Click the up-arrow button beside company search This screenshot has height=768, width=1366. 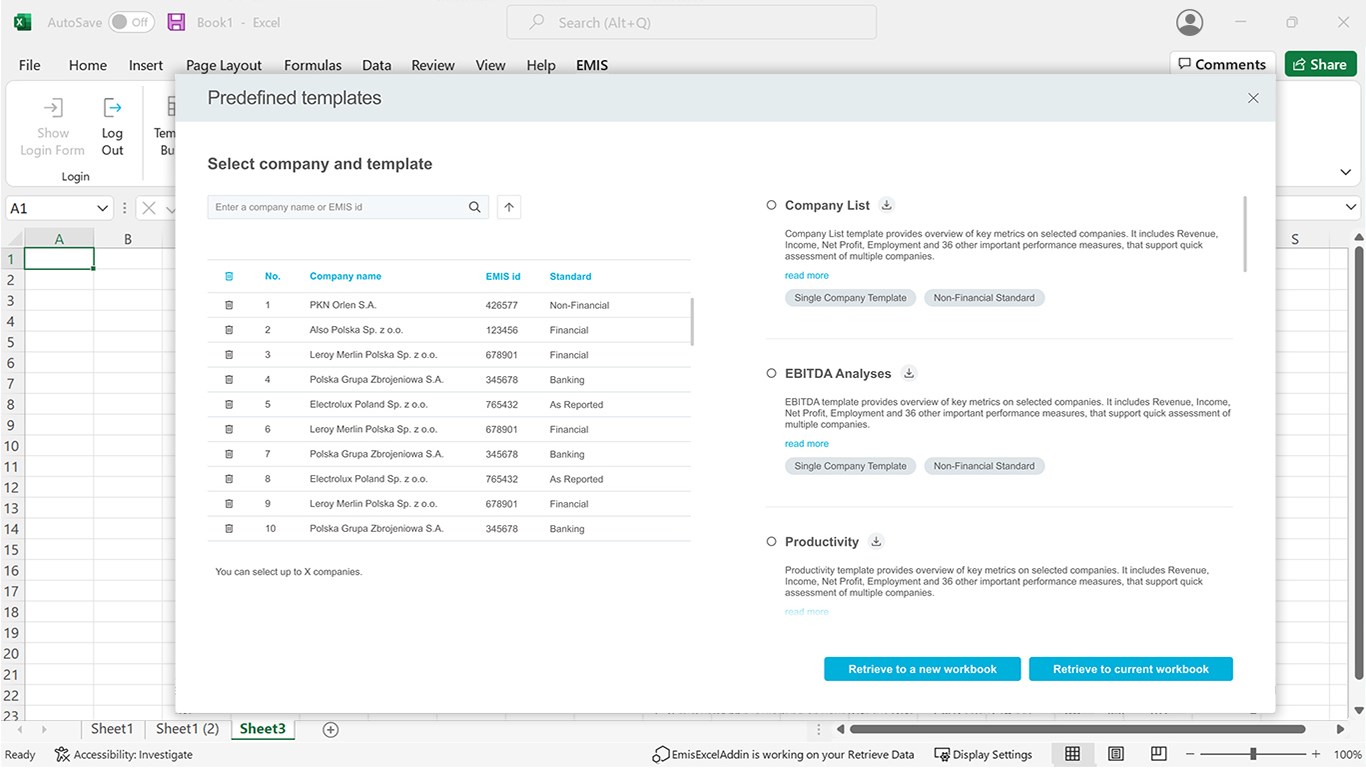[509, 207]
